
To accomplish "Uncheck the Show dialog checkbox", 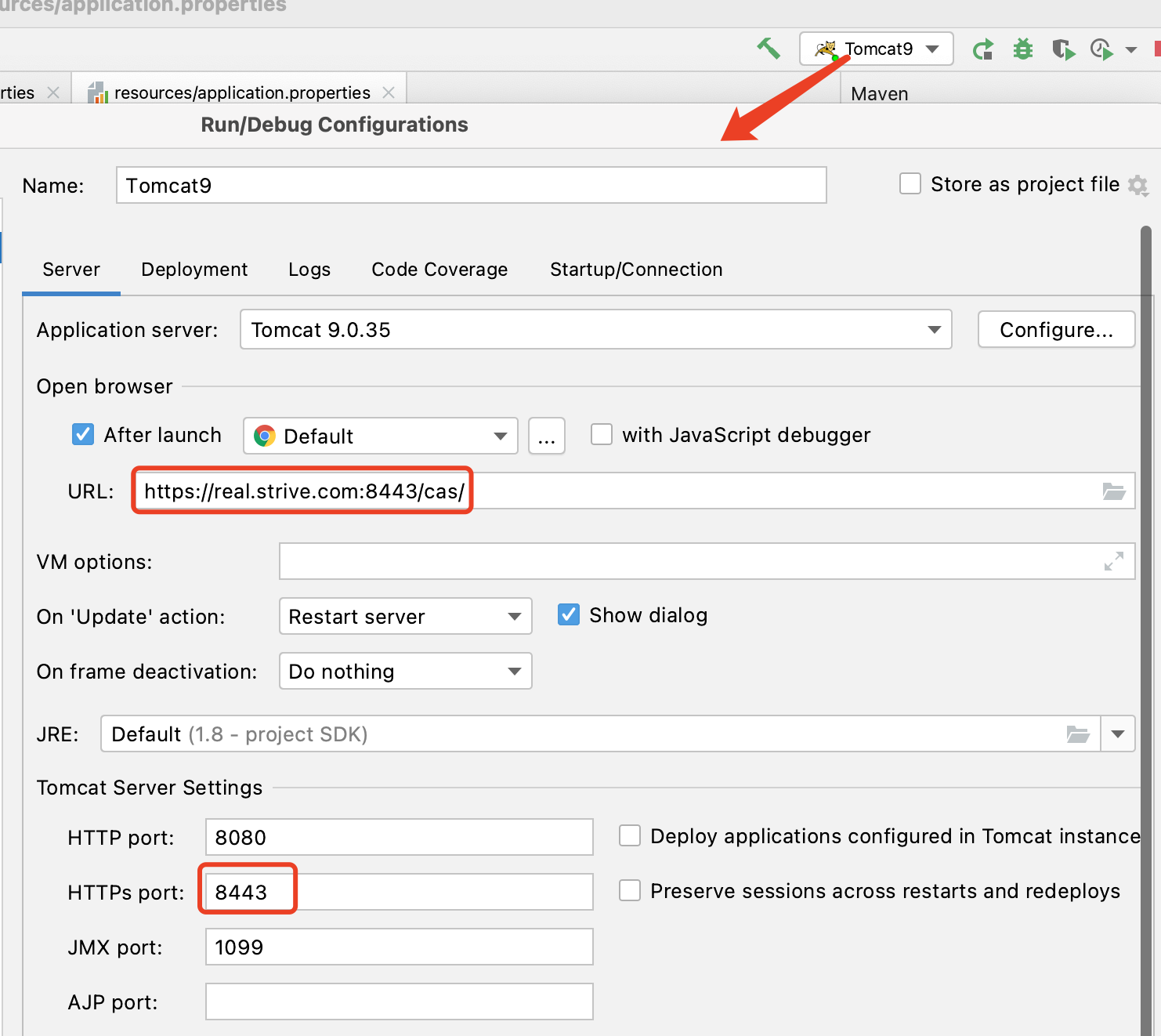I will click(569, 614).
